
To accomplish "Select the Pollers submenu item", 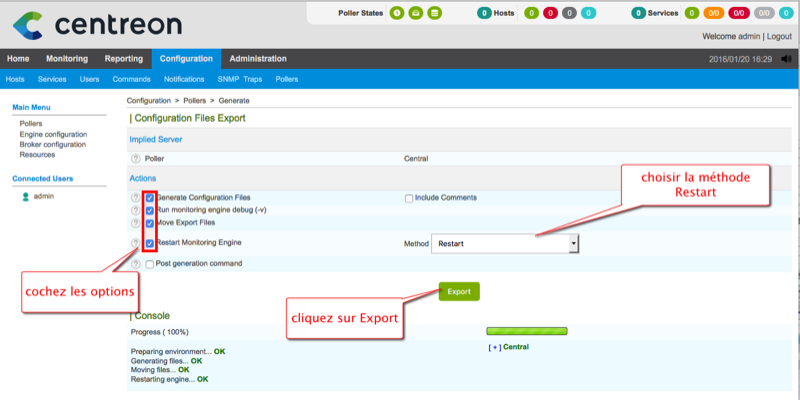I will click(286, 79).
